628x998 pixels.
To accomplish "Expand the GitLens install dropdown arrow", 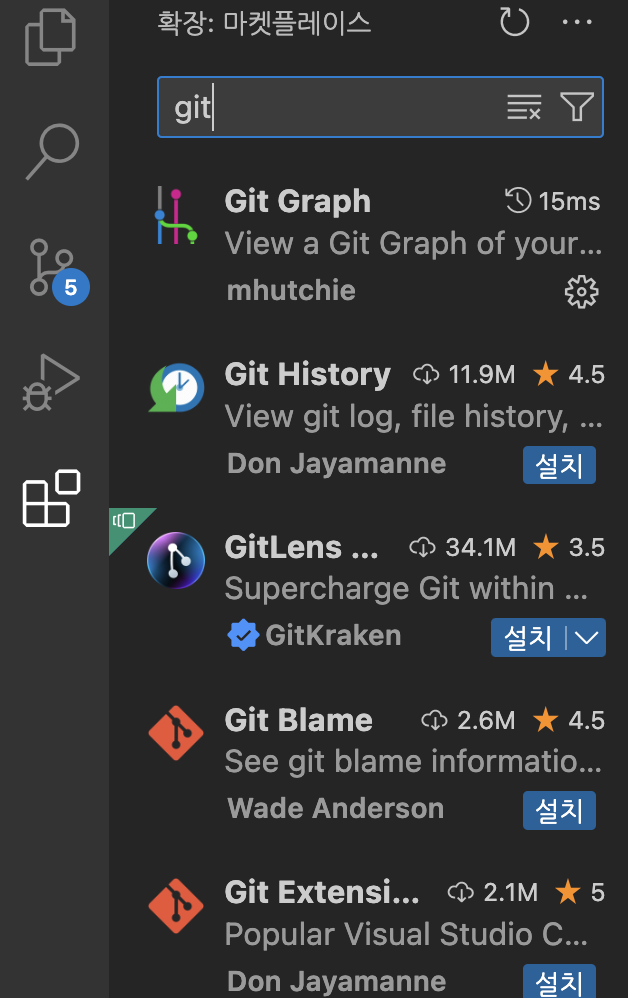I will pos(586,638).
